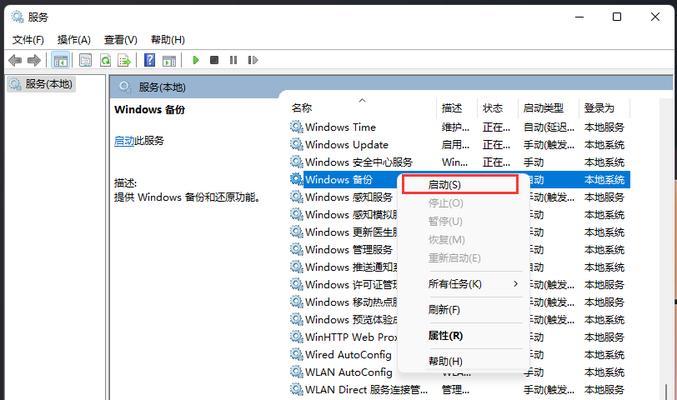Click the gear icon of WinHTTP Web Proxy
Image resolution: width=677 pixels, height=400 pixels.
[x=297, y=337]
